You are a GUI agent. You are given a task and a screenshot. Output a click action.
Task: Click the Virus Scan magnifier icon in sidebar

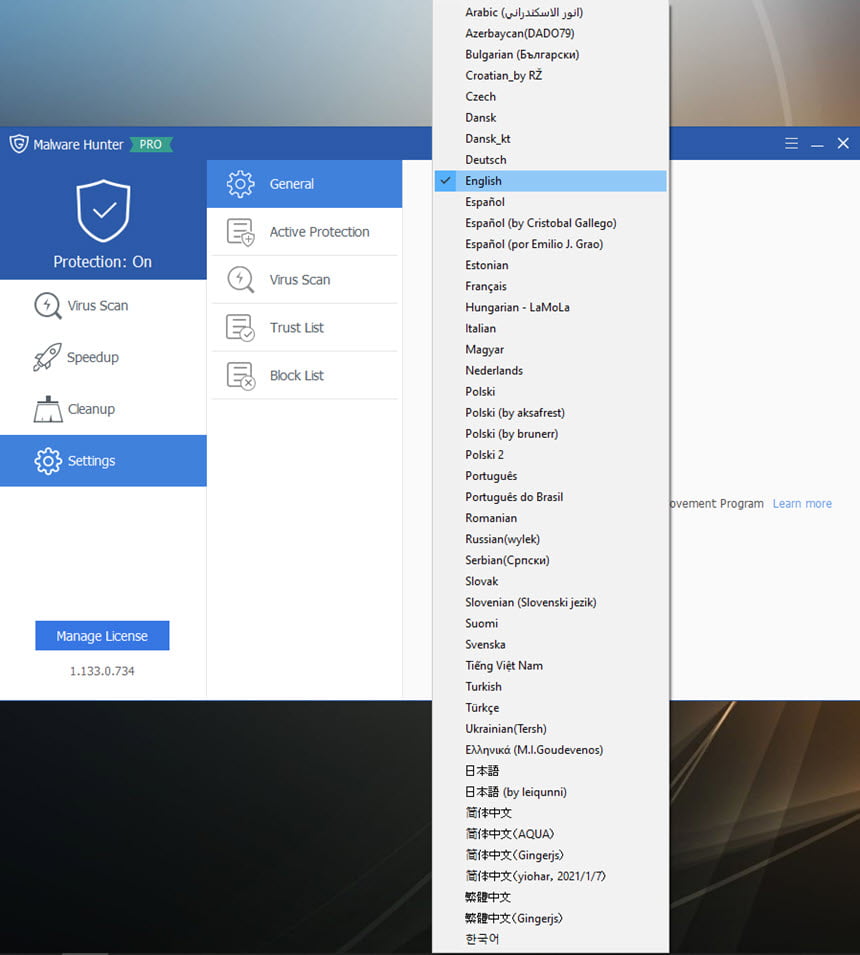point(48,306)
